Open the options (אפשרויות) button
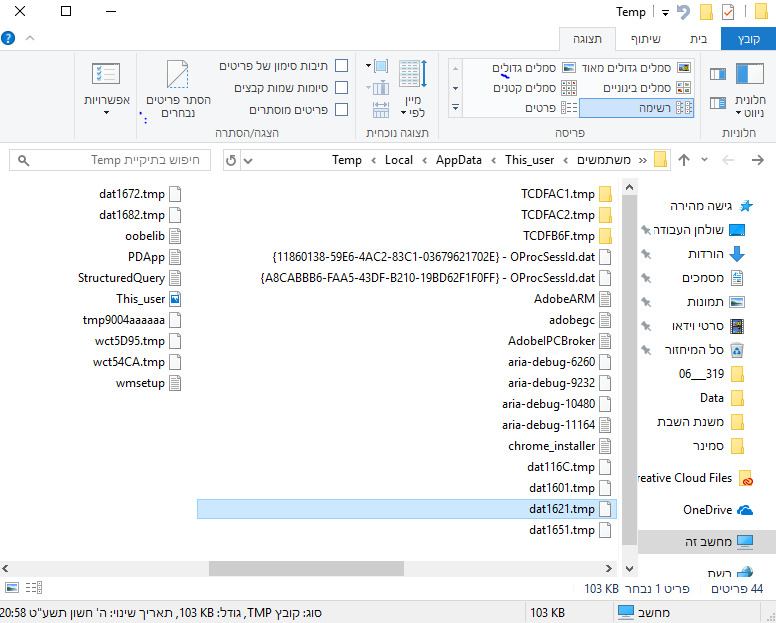 click(106, 89)
